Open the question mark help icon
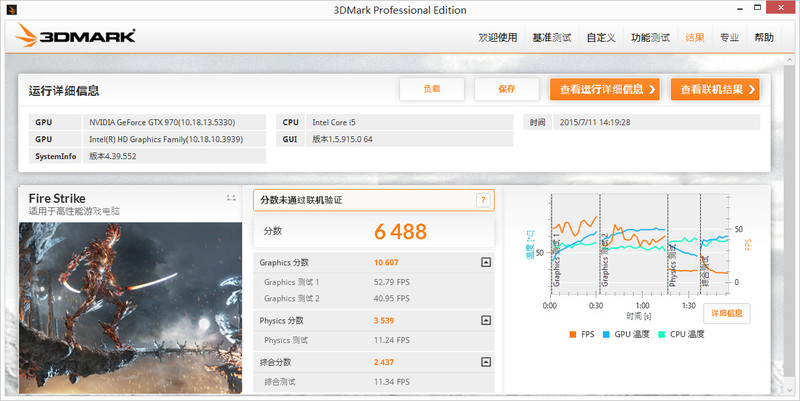The height and width of the screenshot is (401, 800). coord(483,200)
